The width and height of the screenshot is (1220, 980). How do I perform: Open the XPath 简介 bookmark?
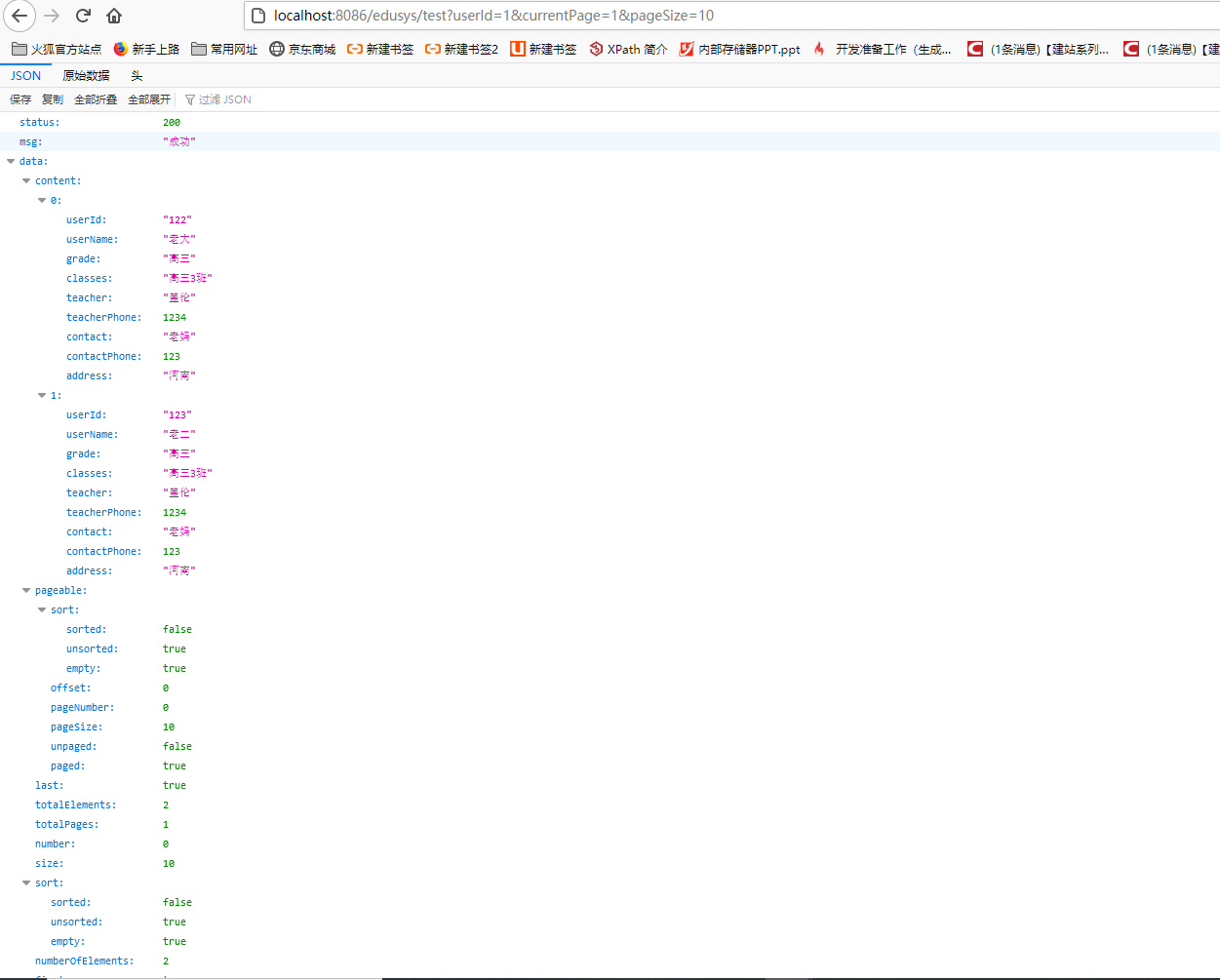pyautogui.click(x=628, y=49)
